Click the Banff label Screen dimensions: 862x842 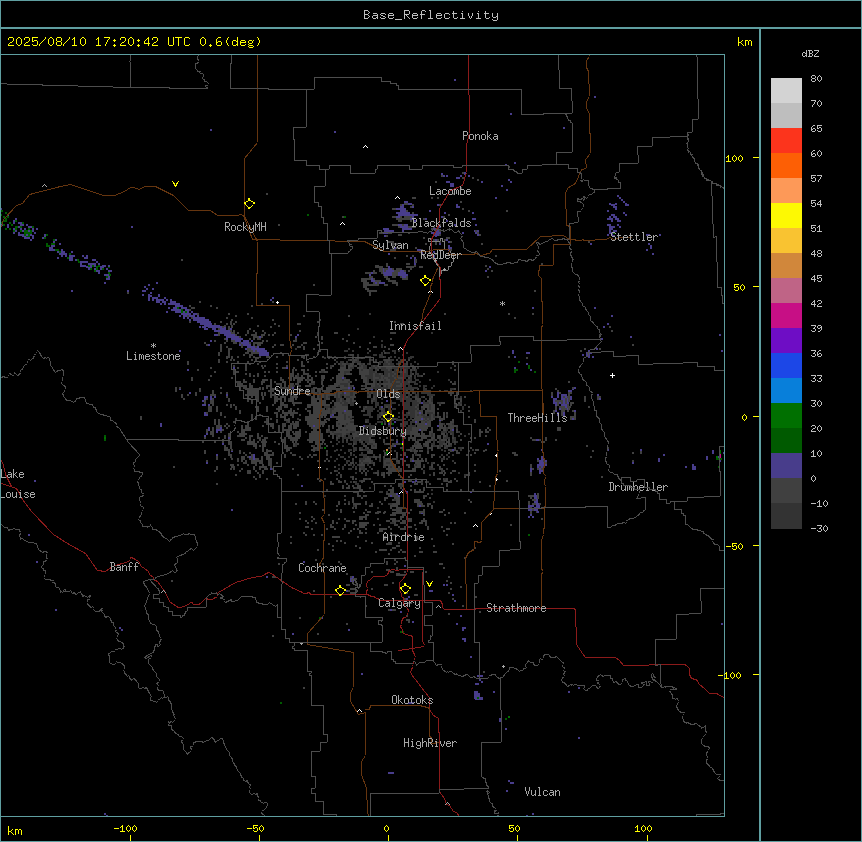[124, 567]
